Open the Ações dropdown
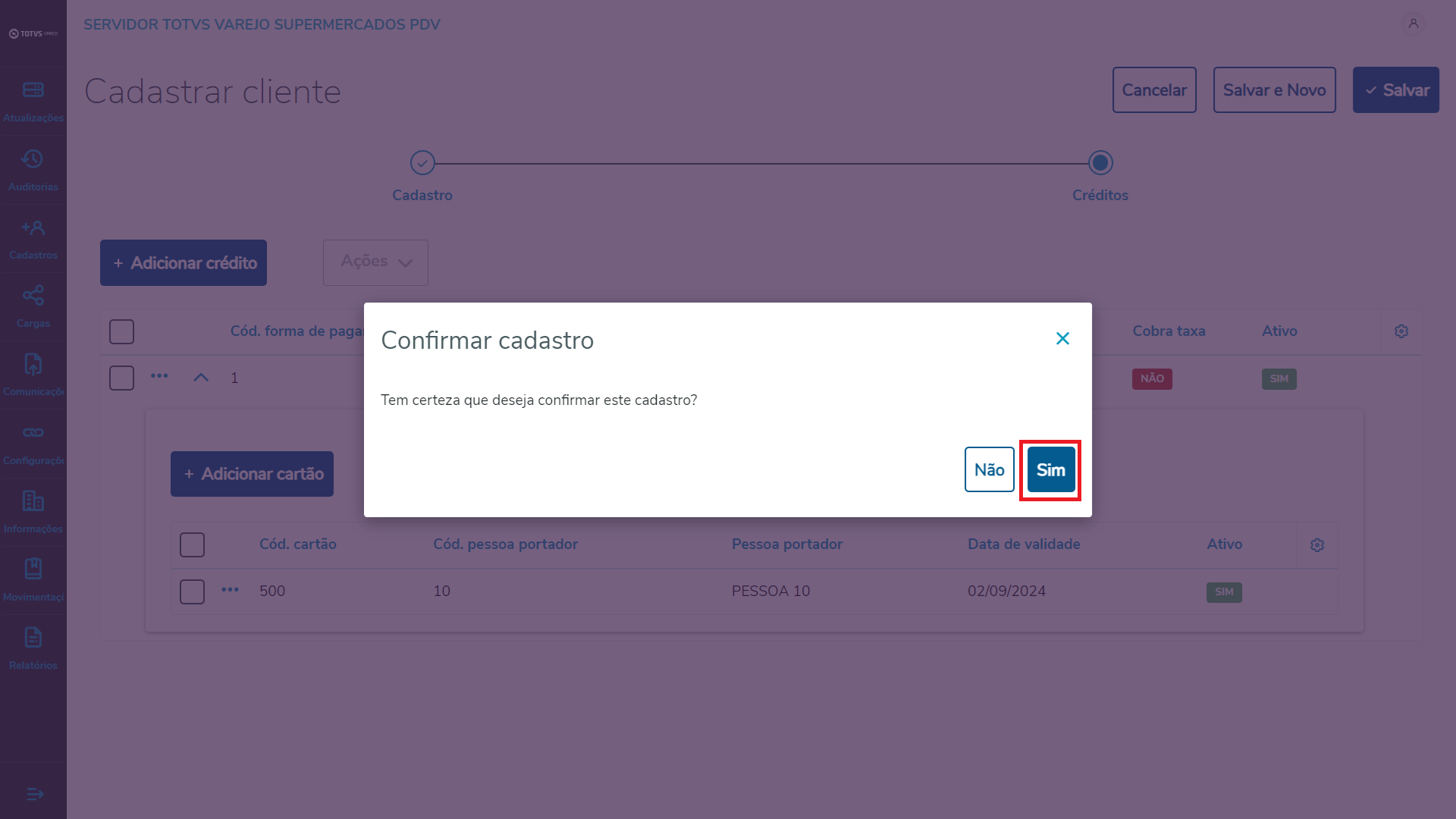The width and height of the screenshot is (1456, 819). click(x=375, y=262)
